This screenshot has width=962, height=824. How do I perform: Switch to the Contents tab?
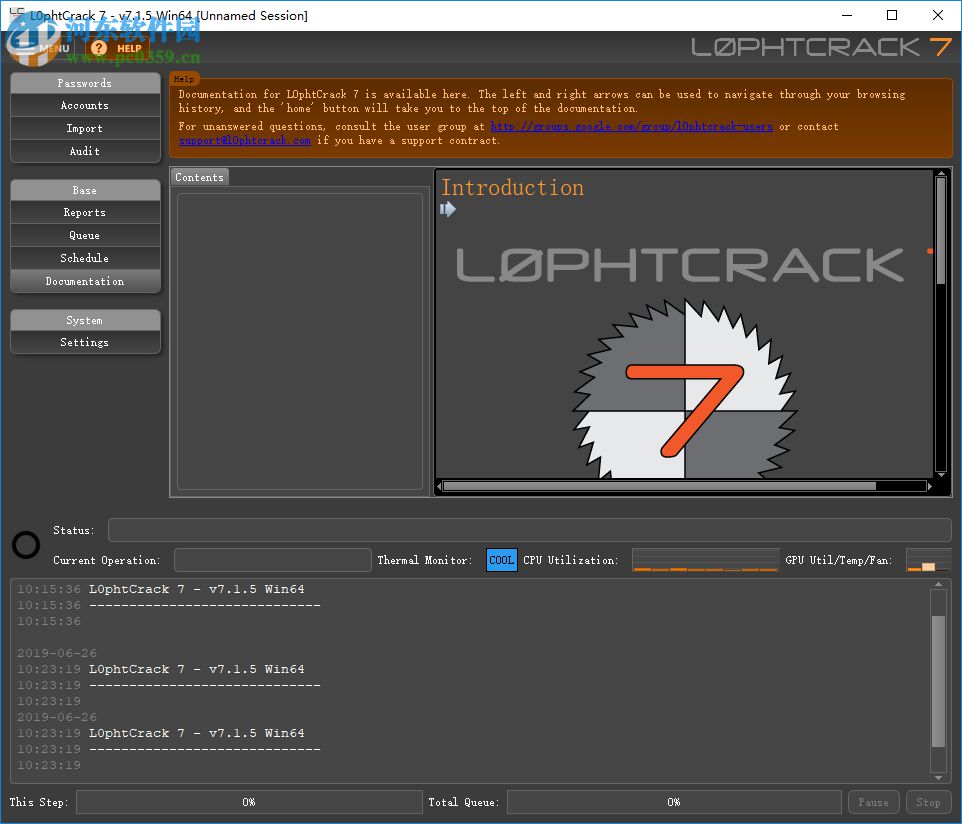199,176
